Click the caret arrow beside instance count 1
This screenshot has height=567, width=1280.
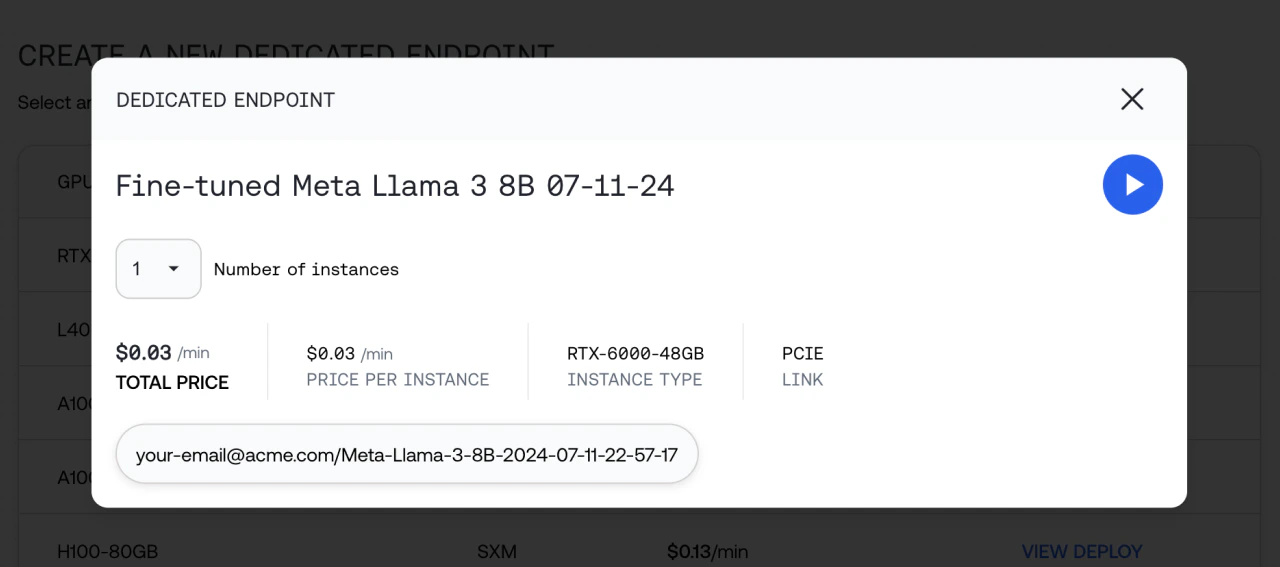pyautogui.click(x=174, y=269)
